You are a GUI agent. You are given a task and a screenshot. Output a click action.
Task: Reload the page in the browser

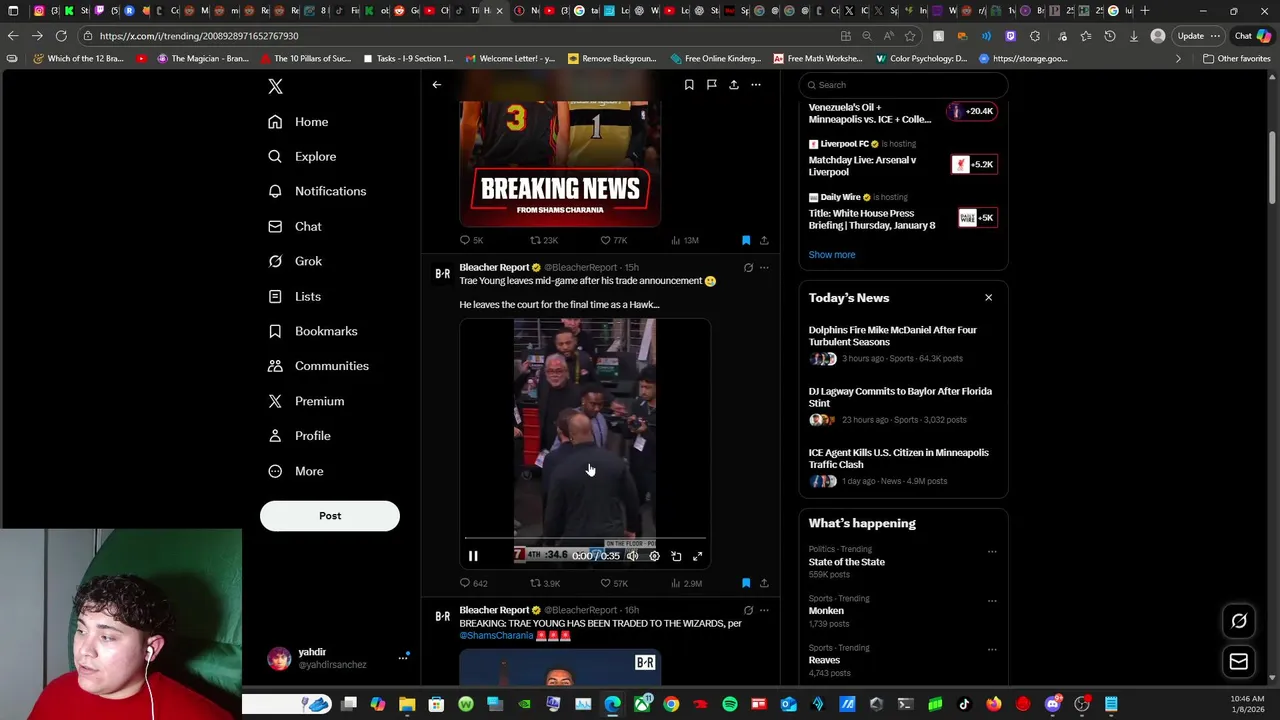(61, 36)
